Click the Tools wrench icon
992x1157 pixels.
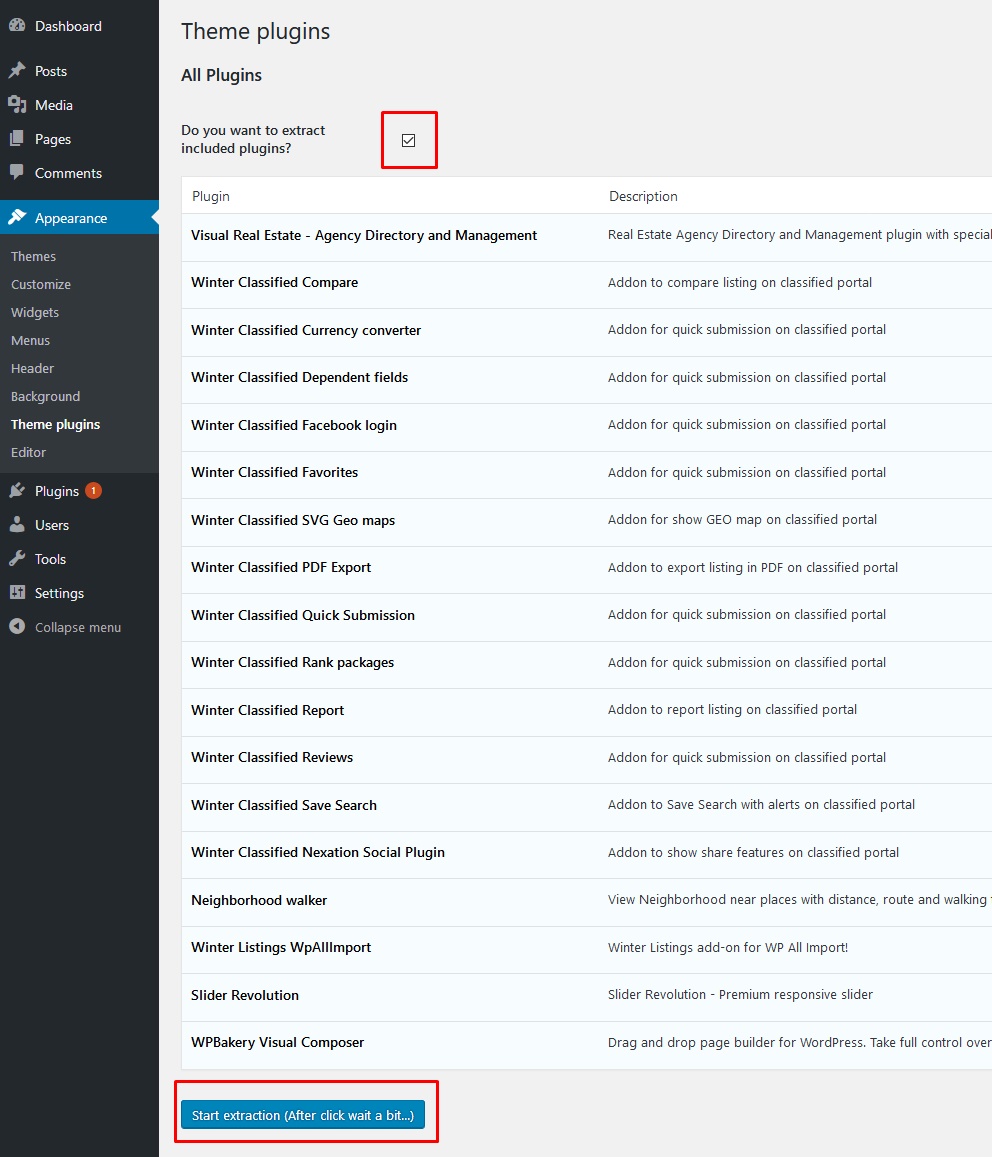(17, 559)
